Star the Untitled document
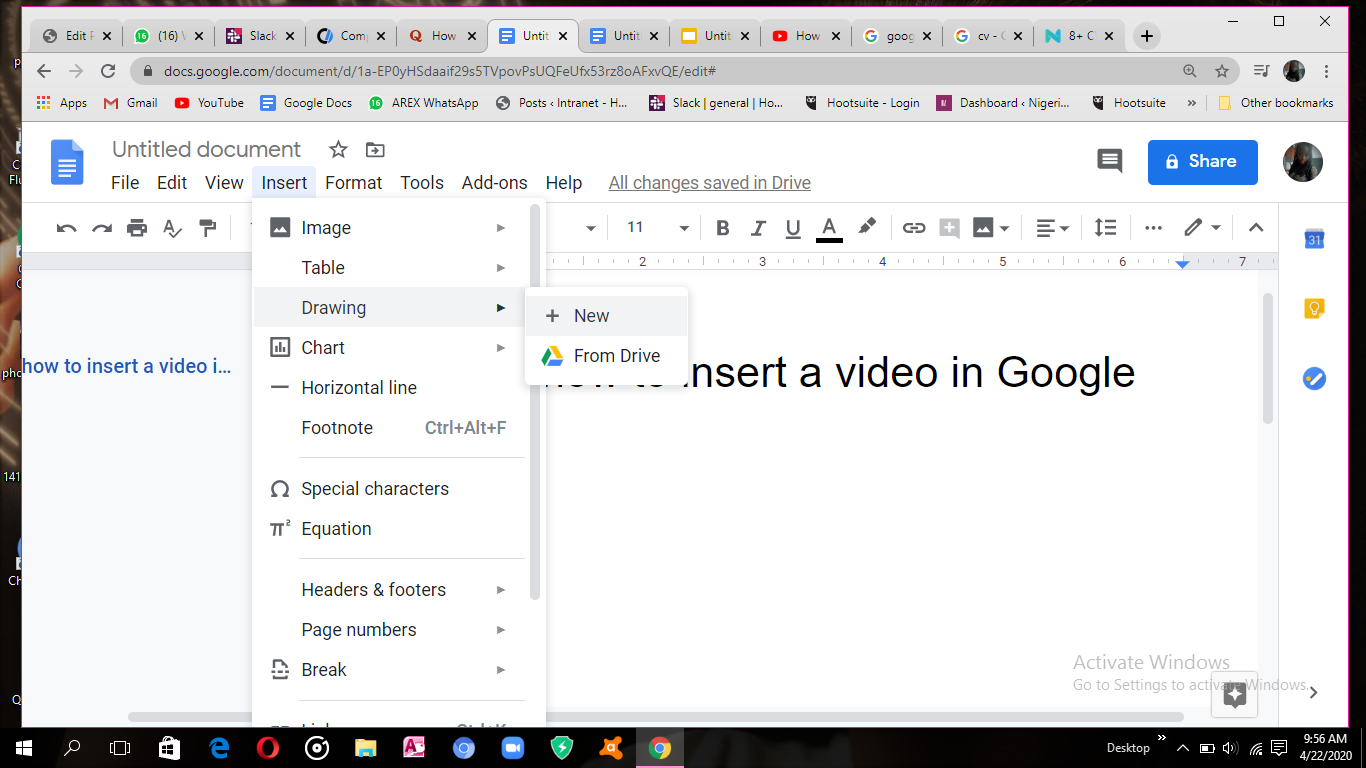 (x=339, y=150)
